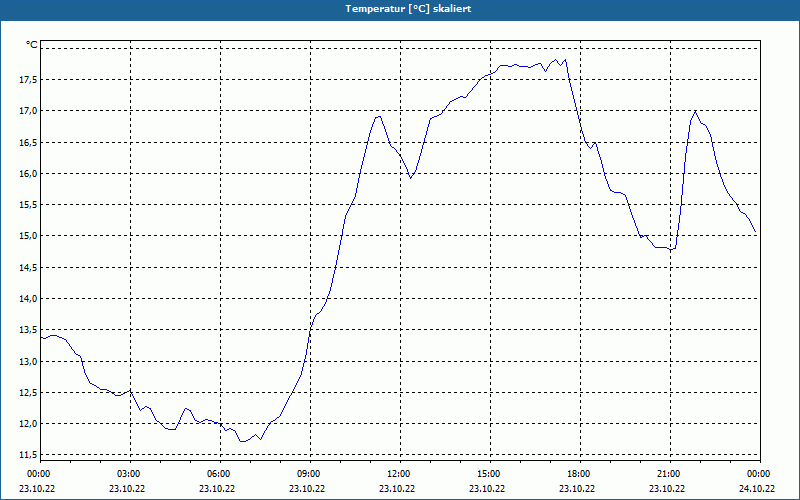The image size is (800, 500).
Task: Click the 18:00 time label
Action: [x=577, y=474]
